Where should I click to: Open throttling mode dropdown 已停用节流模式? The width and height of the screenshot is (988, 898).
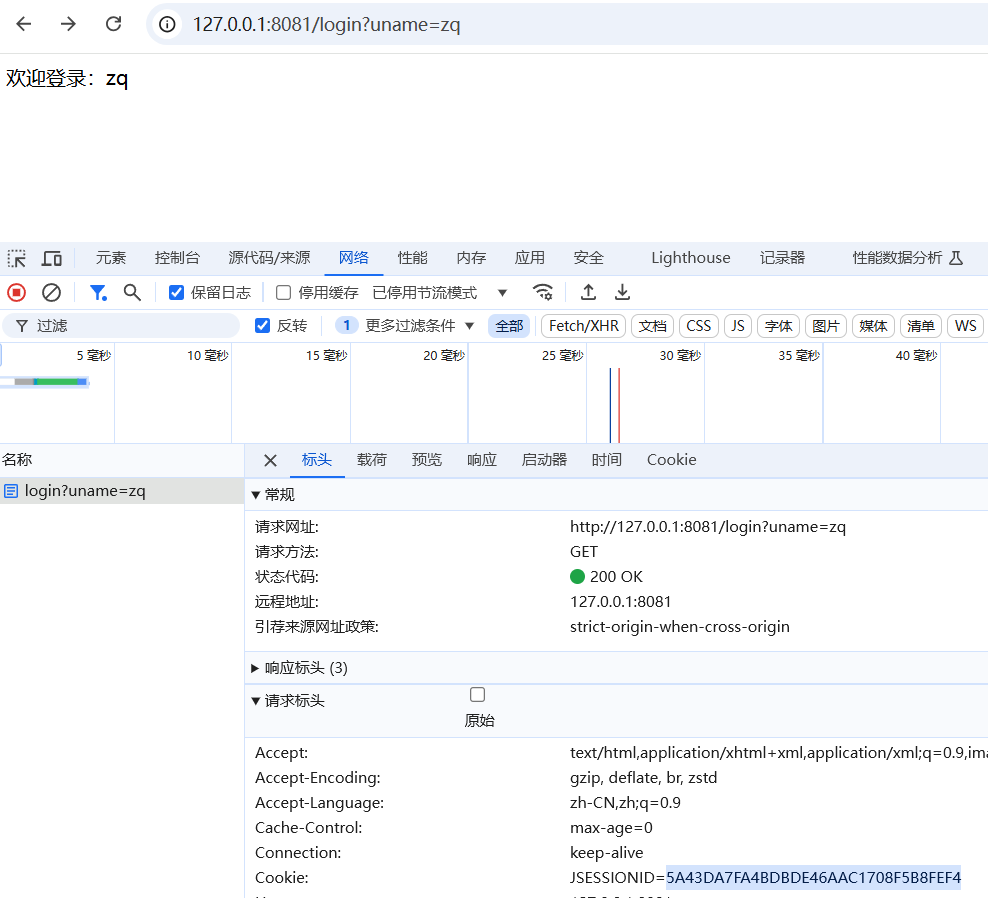point(440,292)
